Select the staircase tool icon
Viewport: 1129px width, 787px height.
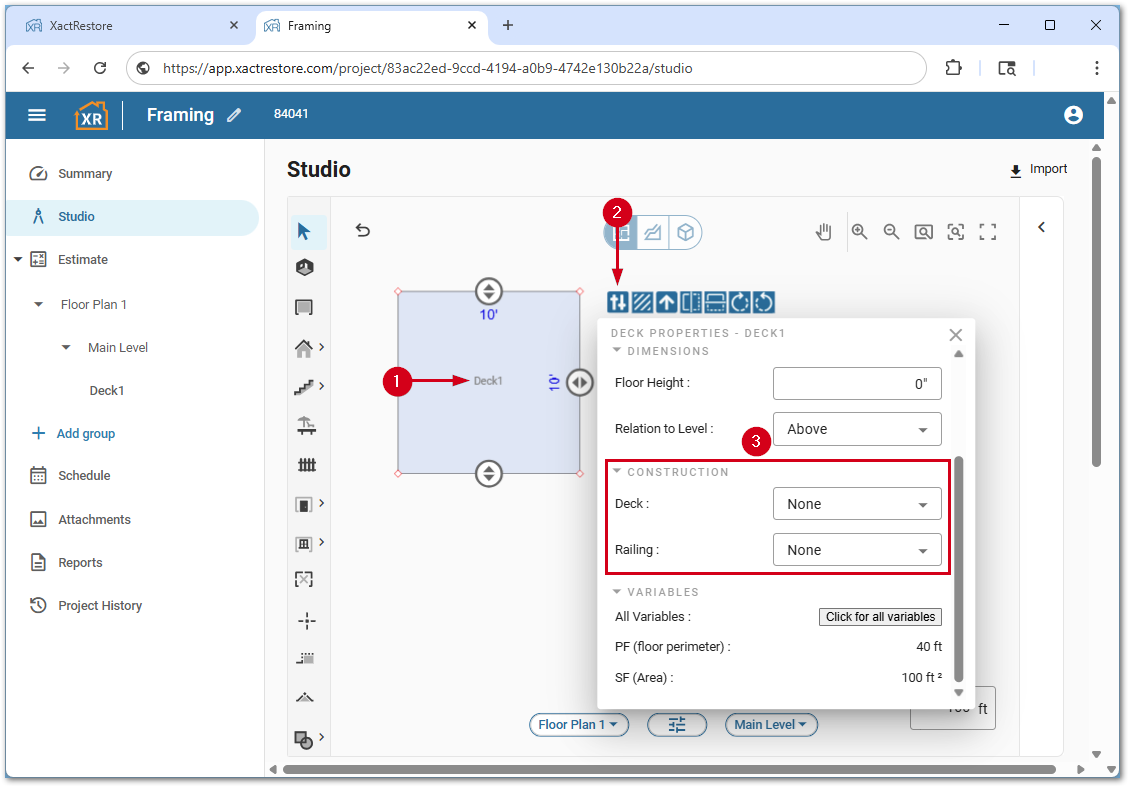click(x=305, y=386)
